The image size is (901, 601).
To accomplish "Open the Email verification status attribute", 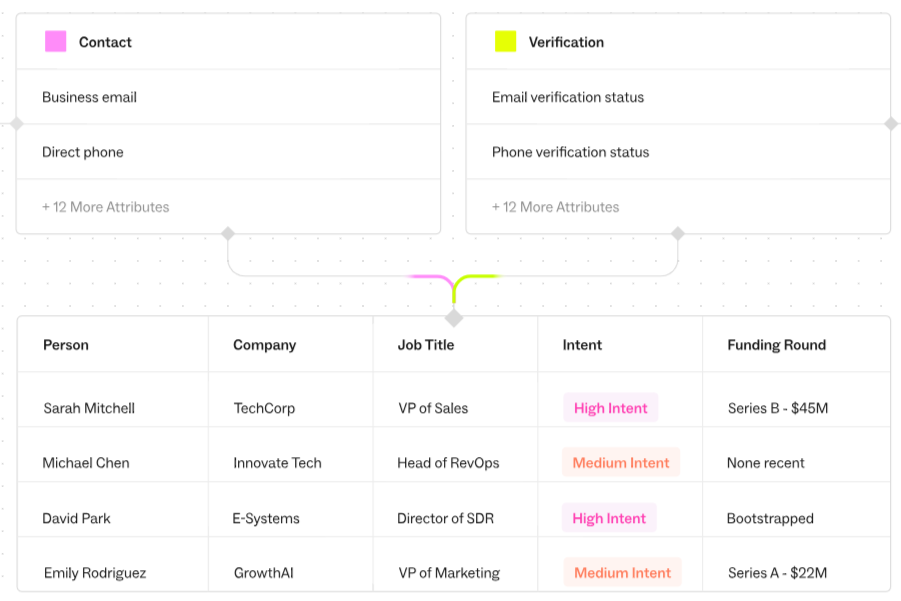I will tap(678, 97).
